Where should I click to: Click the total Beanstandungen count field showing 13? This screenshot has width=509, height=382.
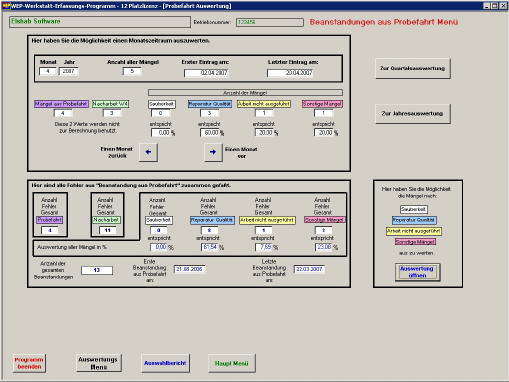pos(97,270)
